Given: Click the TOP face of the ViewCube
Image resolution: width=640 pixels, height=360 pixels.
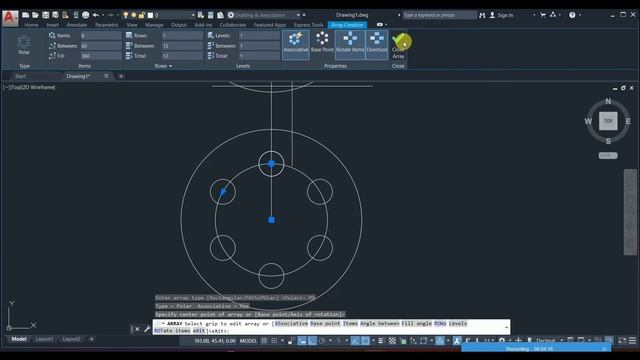Looking at the screenshot, I should [608, 121].
